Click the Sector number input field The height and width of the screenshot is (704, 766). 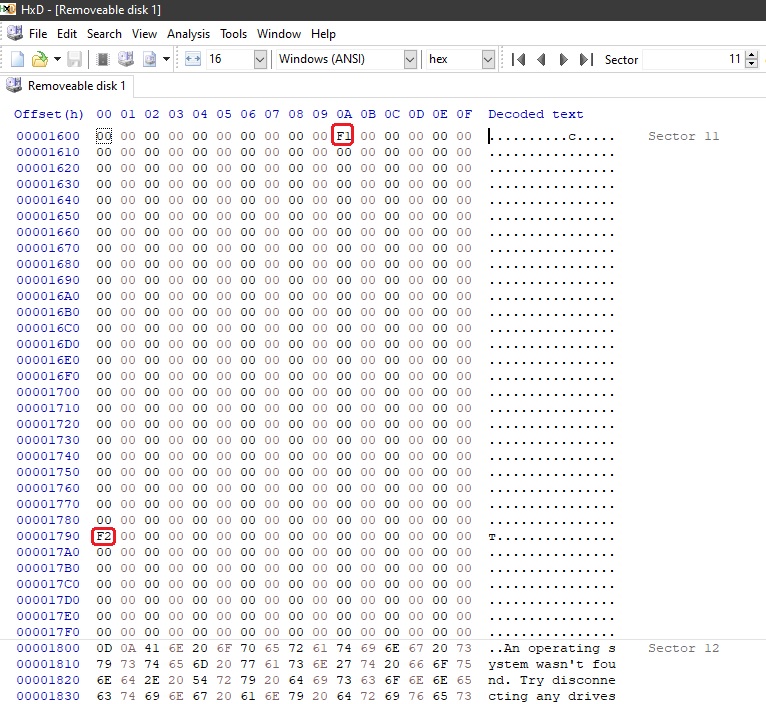[692, 60]
